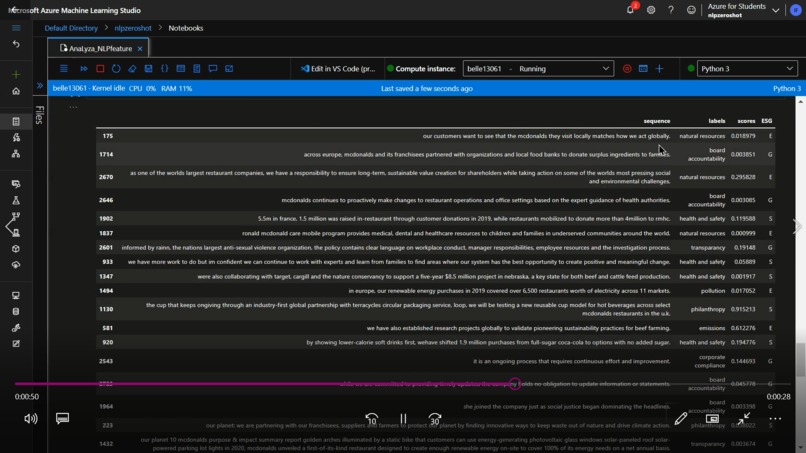Click the back arrow icon in left sidebar
This screenshot has height=453, width=806.
[16, 44]
